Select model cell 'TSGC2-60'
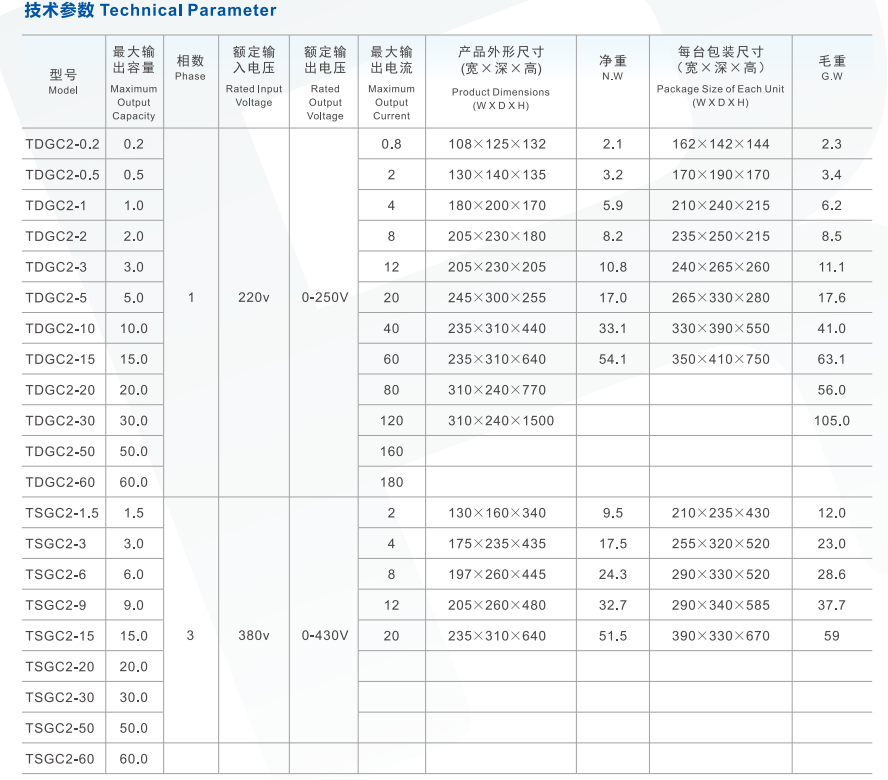The height and width of the screenshot is (780, 888). 59,758
